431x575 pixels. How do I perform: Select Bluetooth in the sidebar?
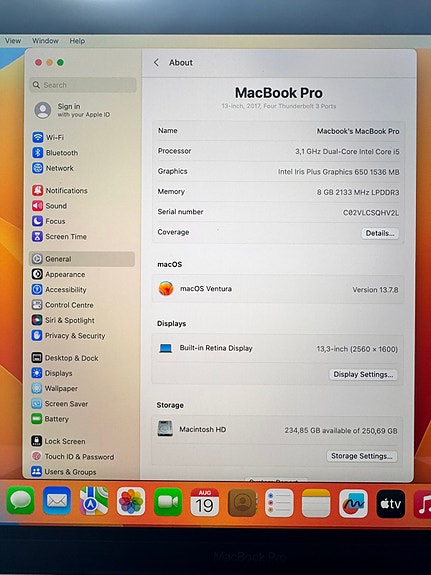[x=55, y=153]
